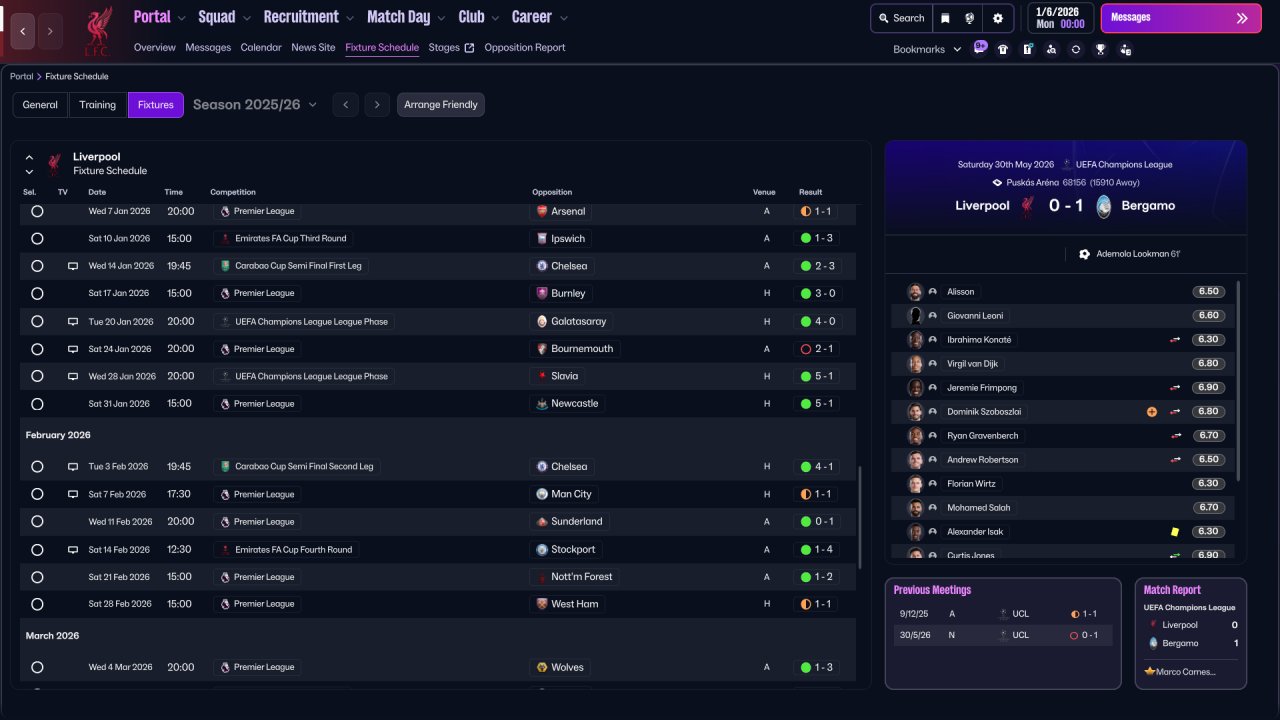Open the Overview submenu item
The image size is (1280, 720).
coord(155,48)
